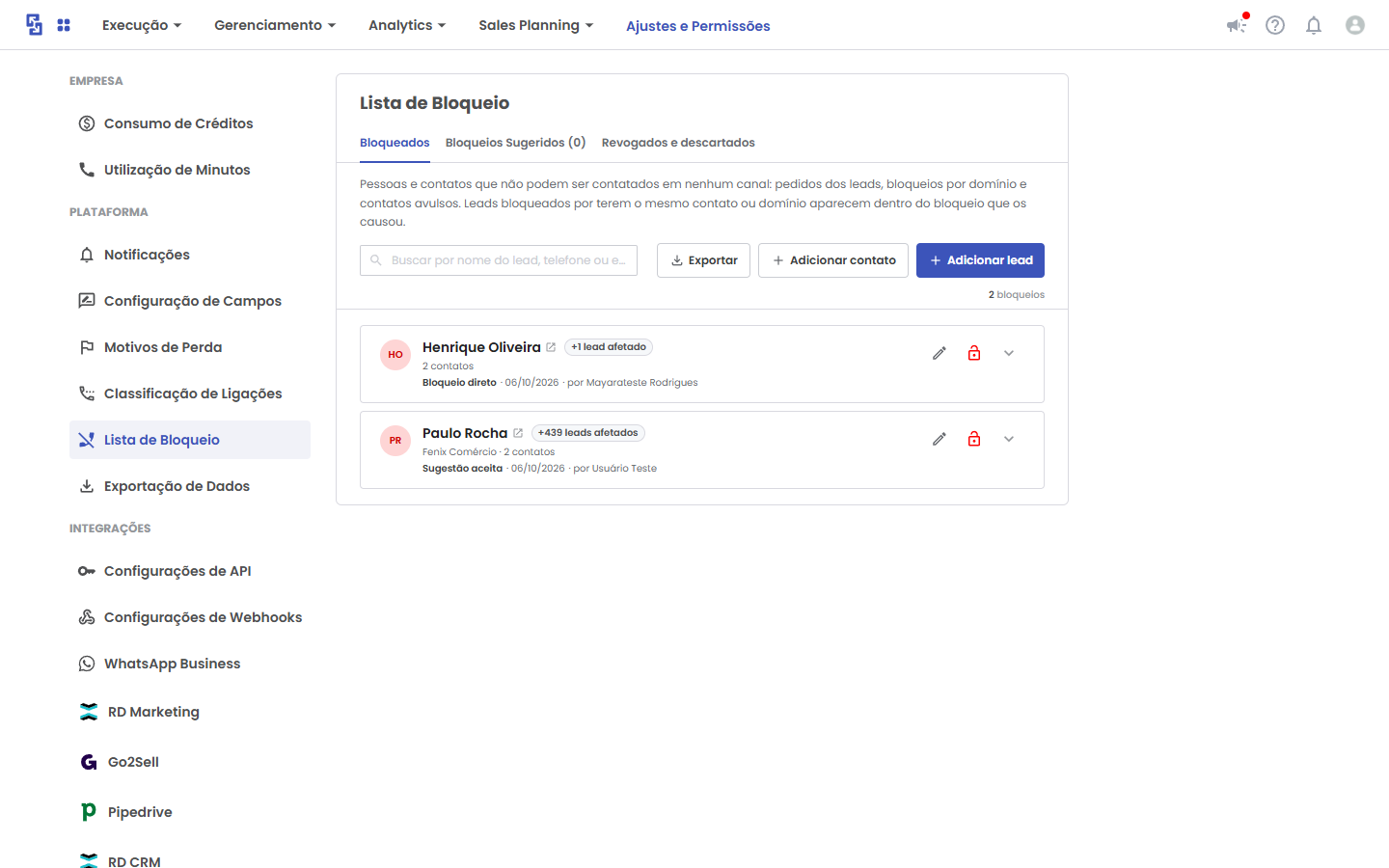Open the user profile avatar
Image resolution: width=1389 pixels, height=868 pixels.
coord(1355,25)
